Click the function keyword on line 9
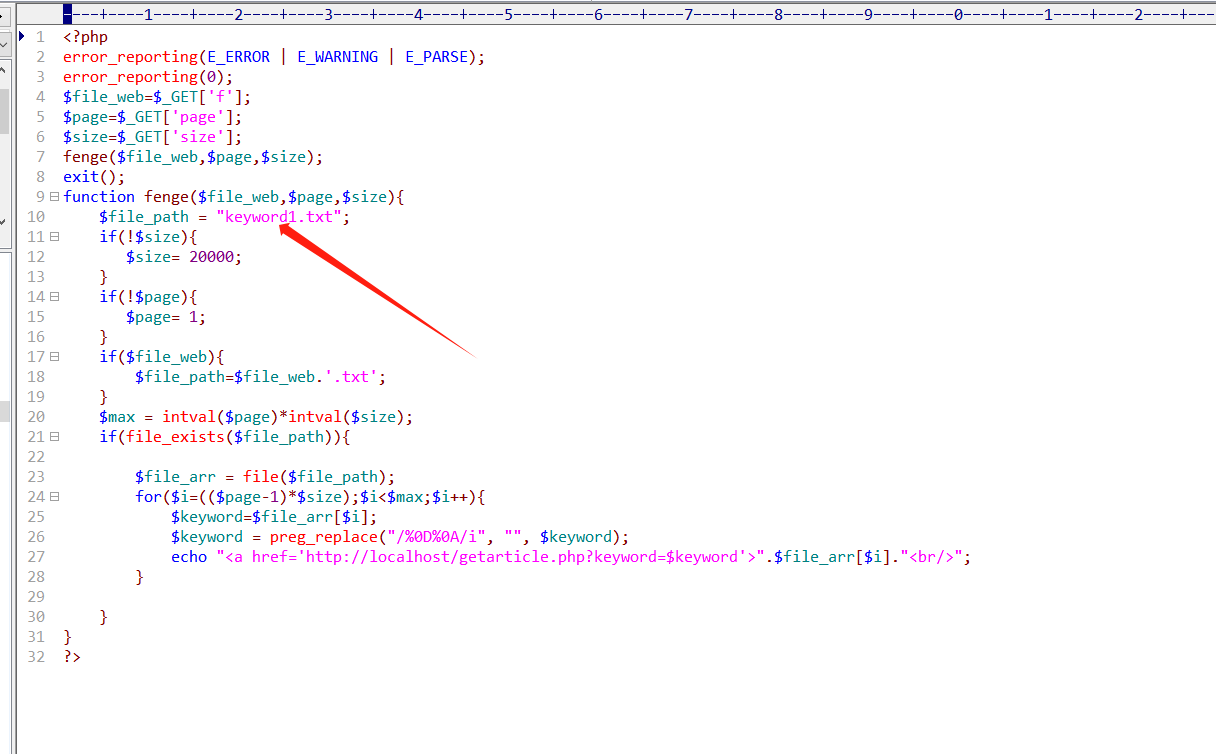The height and width of the screenshot is (754, 1216). point(99,197)
